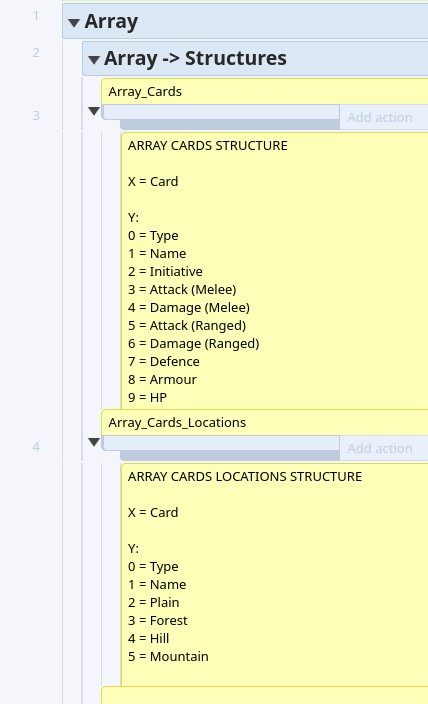Click Add action under Array_Cards
Viewport: 428px width, 704px height.
click(380, 118)
